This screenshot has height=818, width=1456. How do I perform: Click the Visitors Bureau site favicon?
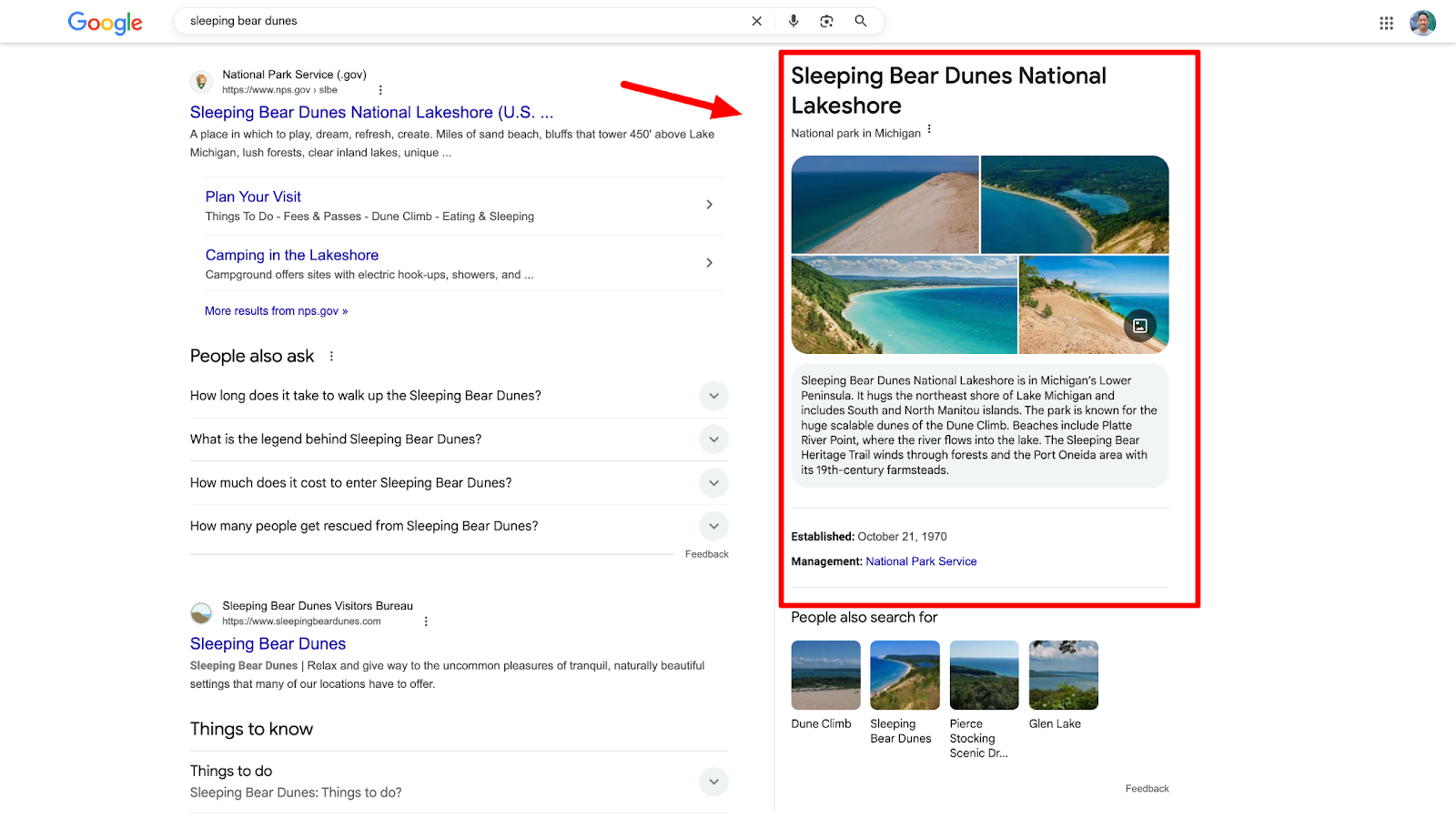pyautogui.click(x=201, y=613)
